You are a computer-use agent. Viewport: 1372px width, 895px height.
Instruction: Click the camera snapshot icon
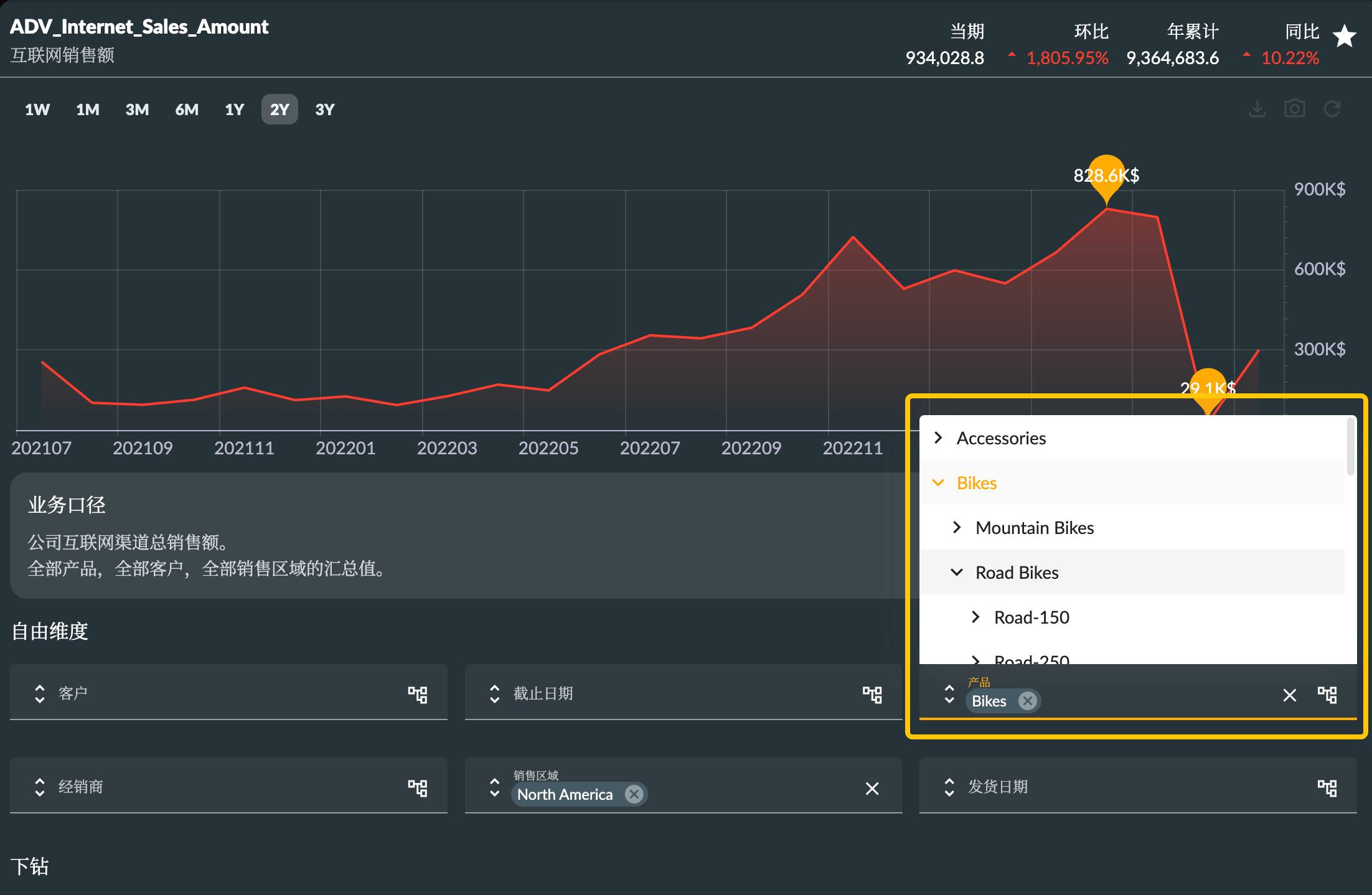coord(1295,109)
